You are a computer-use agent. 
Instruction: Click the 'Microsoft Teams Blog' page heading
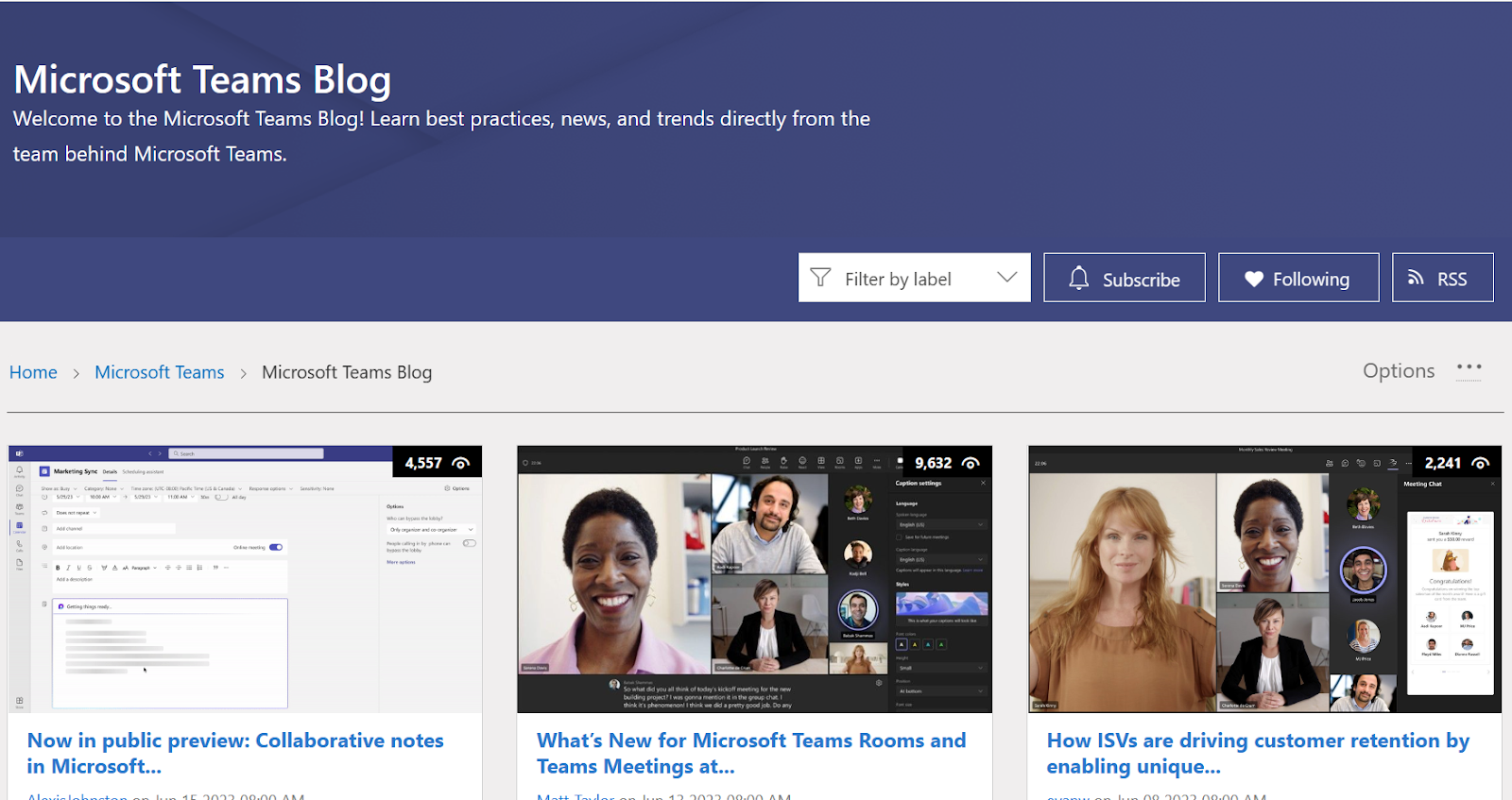pyautogui.click(x=202, y=80)
